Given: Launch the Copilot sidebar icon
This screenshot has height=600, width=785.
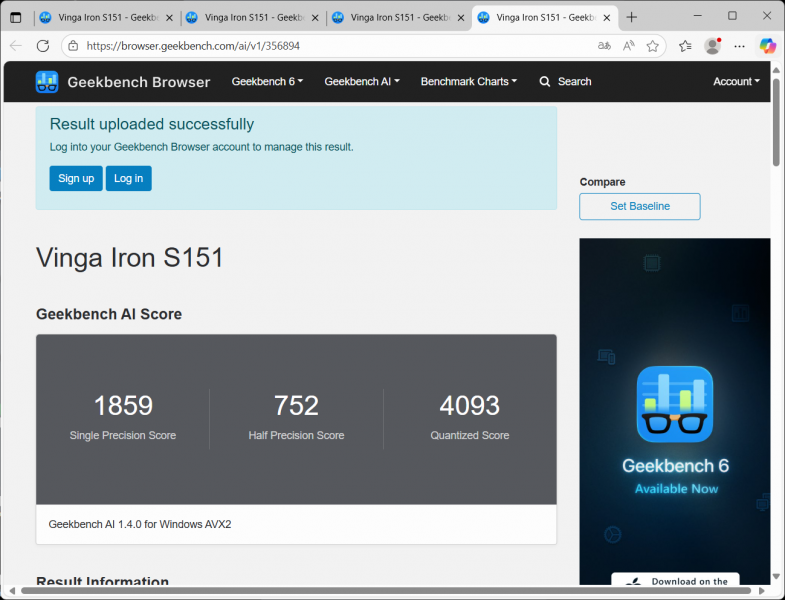Looking at the screenshot, I should pyautogui.click(x=767, y=46).
